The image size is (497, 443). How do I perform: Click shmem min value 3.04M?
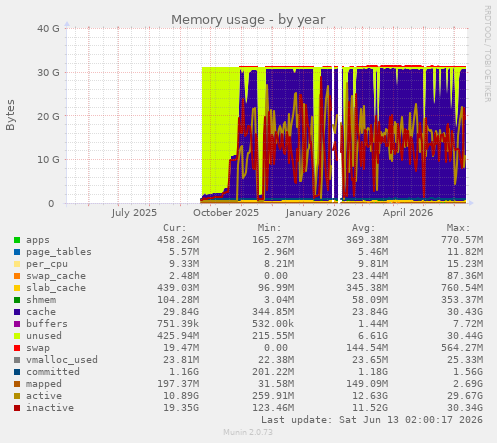point(279,300)
